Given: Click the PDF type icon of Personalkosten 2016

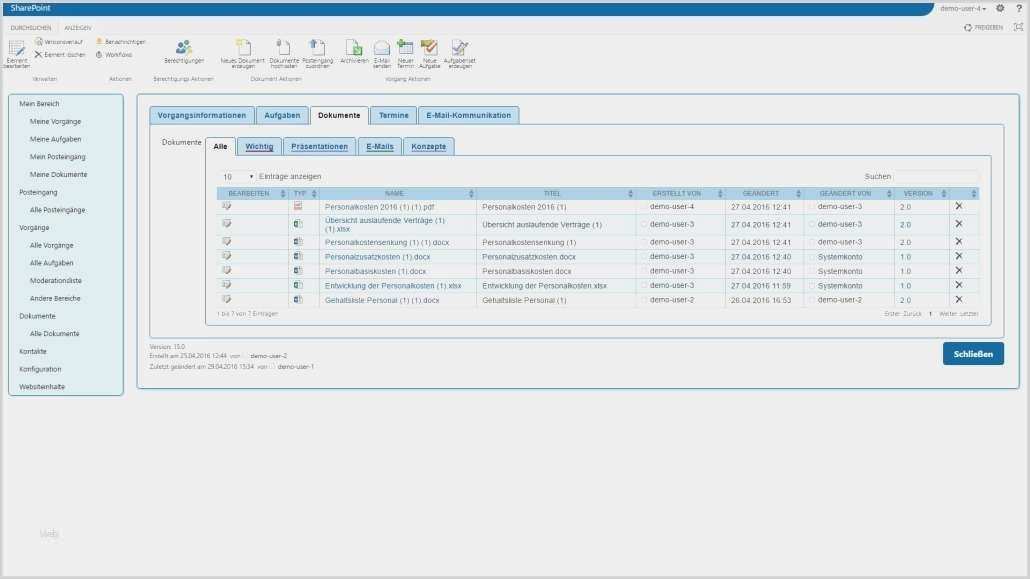Looking at the screenshot, I should pyautogui.click(x=298, y=206).
